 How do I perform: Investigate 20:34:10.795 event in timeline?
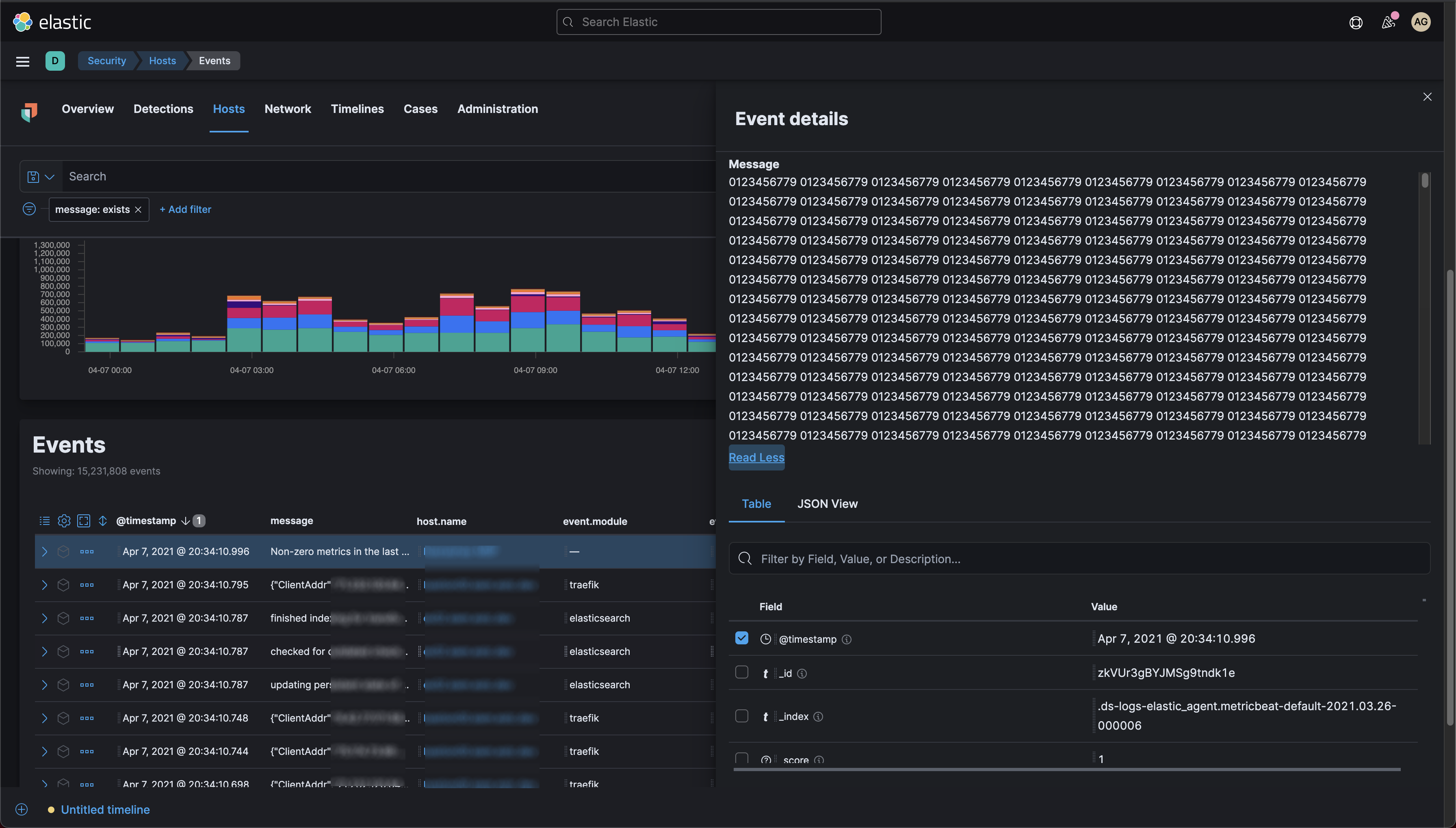point(63,585)
